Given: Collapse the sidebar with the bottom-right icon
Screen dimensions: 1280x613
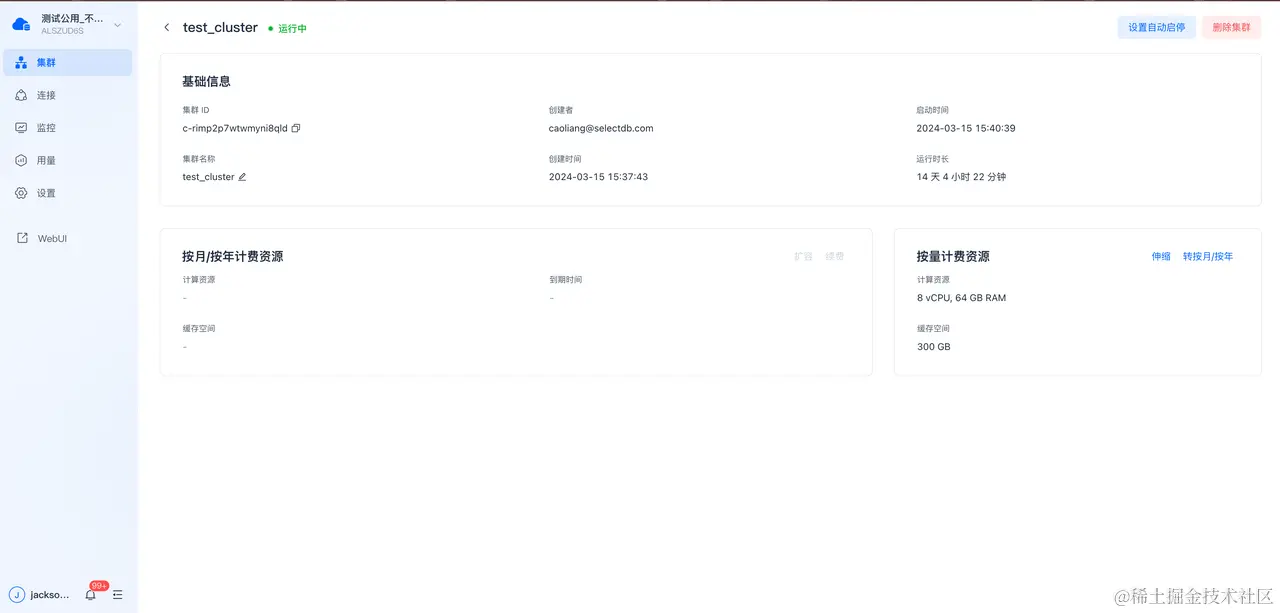Looking at the screenshot, I should coord(117,594).
